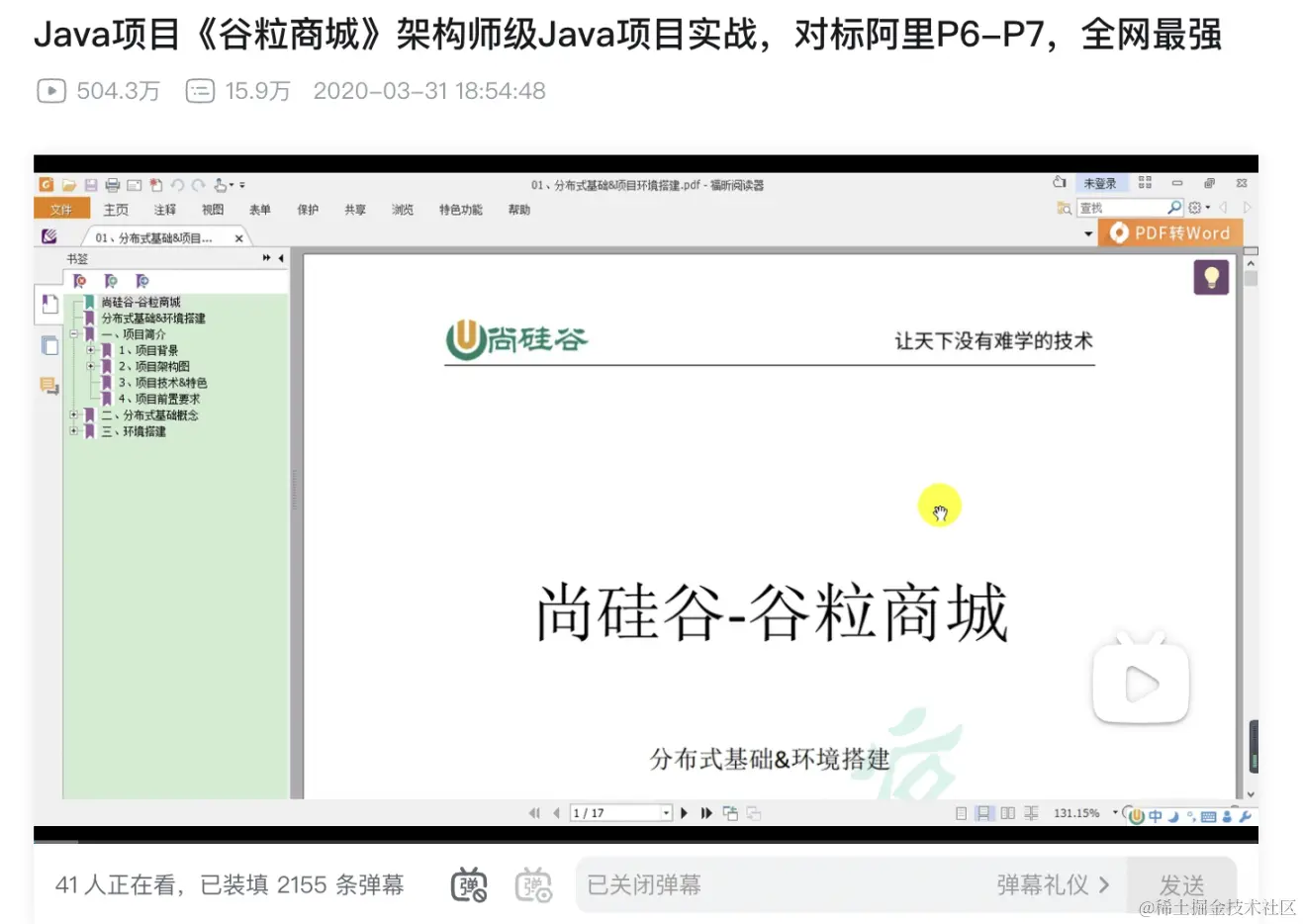Expand the 2、项目架构图 bookmark node
Image resolution: width=1303 pixels, height=924 pixels.
tap(90, 366)
